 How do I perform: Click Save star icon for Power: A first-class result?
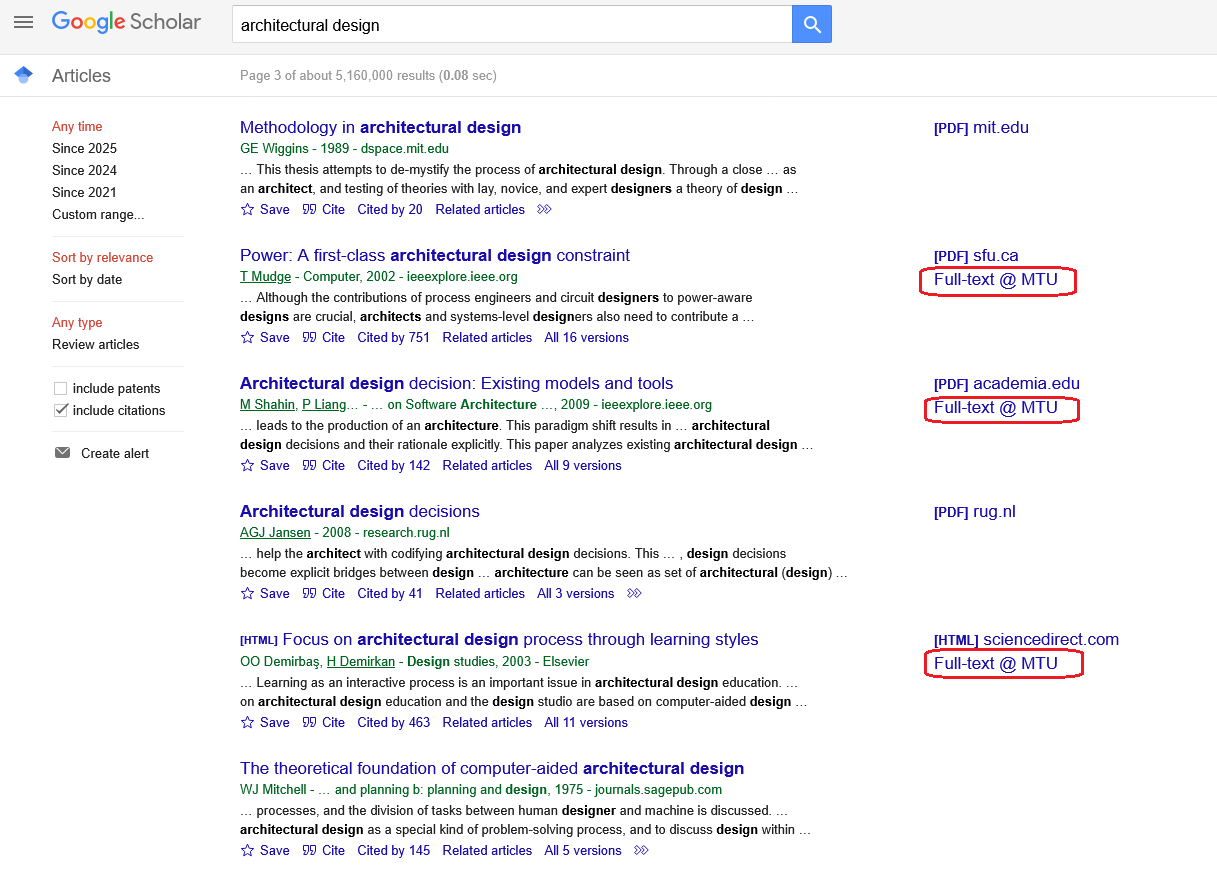[247, 337]
